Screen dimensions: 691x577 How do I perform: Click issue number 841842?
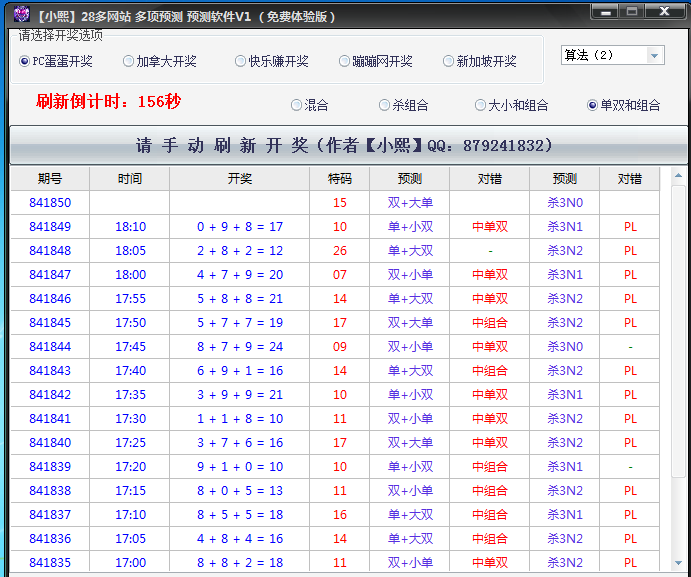[50, 395]
